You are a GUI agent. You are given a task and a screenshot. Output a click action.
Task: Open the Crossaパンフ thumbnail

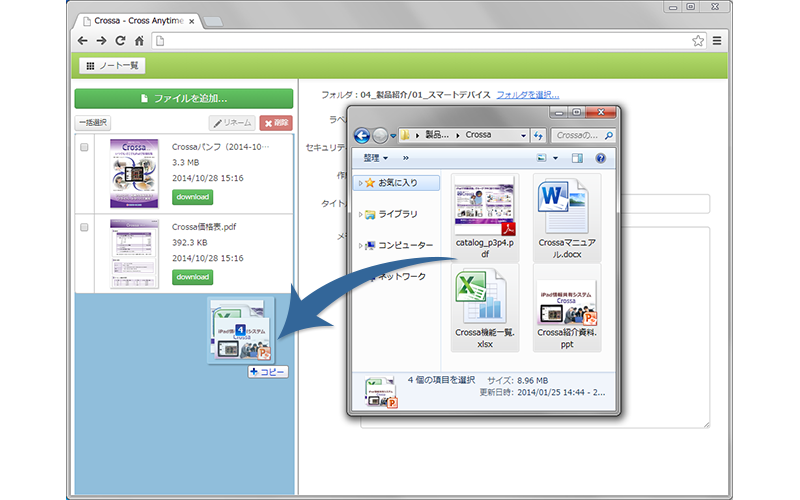click(134, 173)
